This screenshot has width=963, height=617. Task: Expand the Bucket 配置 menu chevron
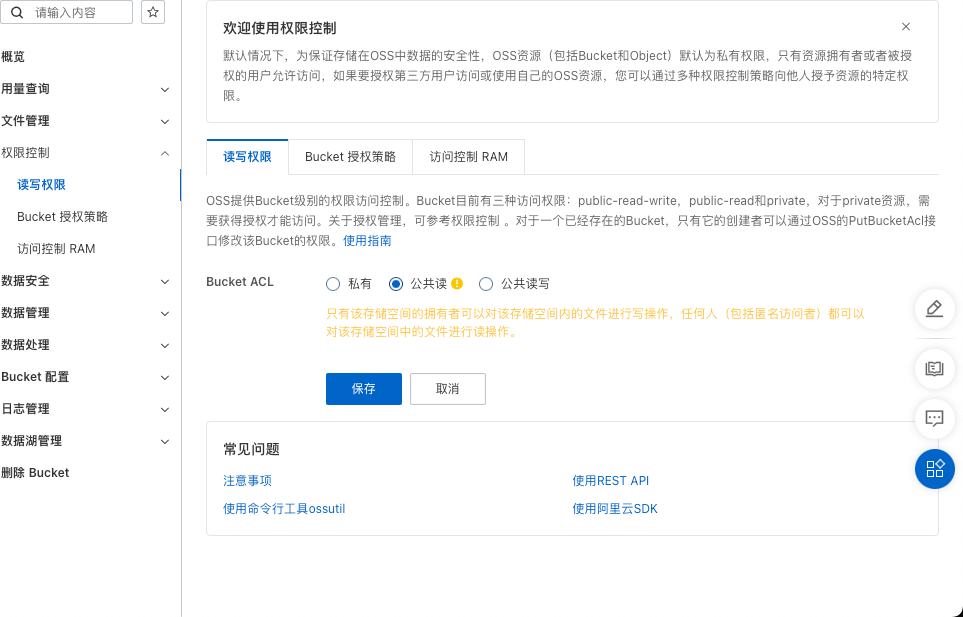coord(165,378)
